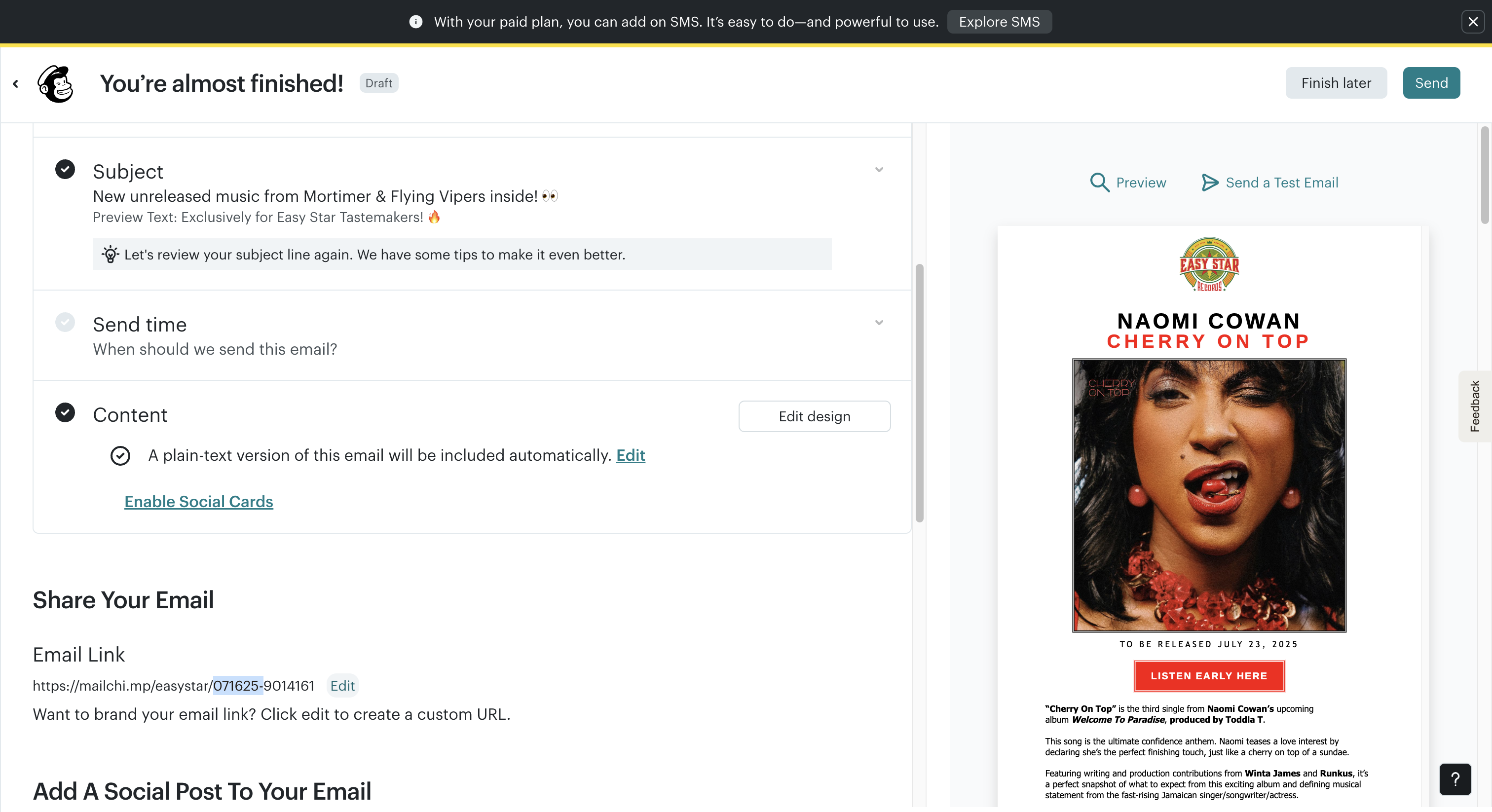Image resolution: width=1492 pixels, height=812 pixels.
Task: Open Edit design for the content
Action: coord(815,416)
